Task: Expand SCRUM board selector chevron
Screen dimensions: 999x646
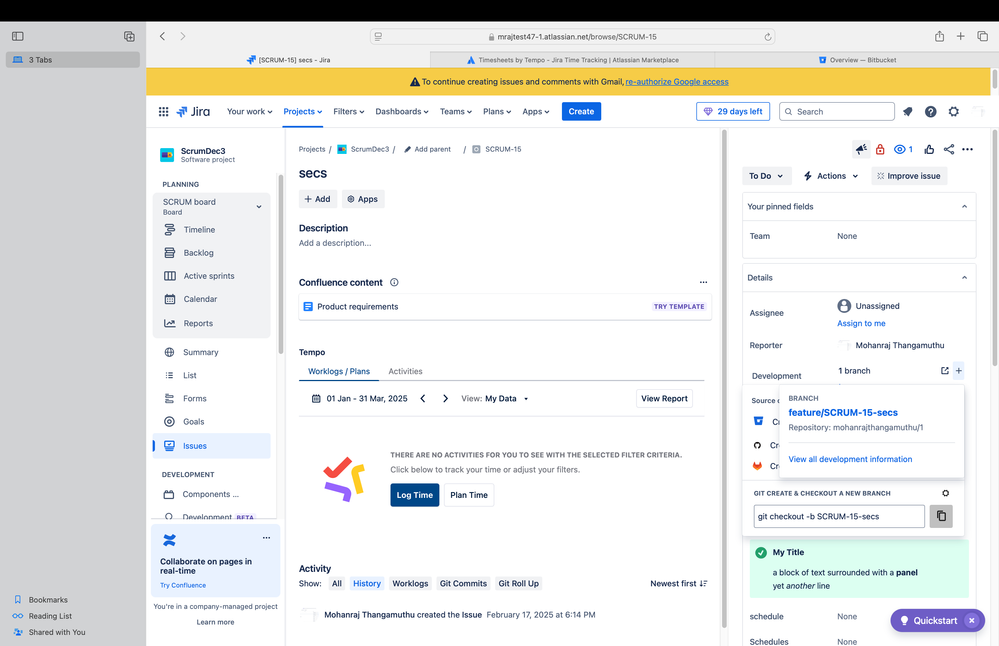Action: (259, 206)
